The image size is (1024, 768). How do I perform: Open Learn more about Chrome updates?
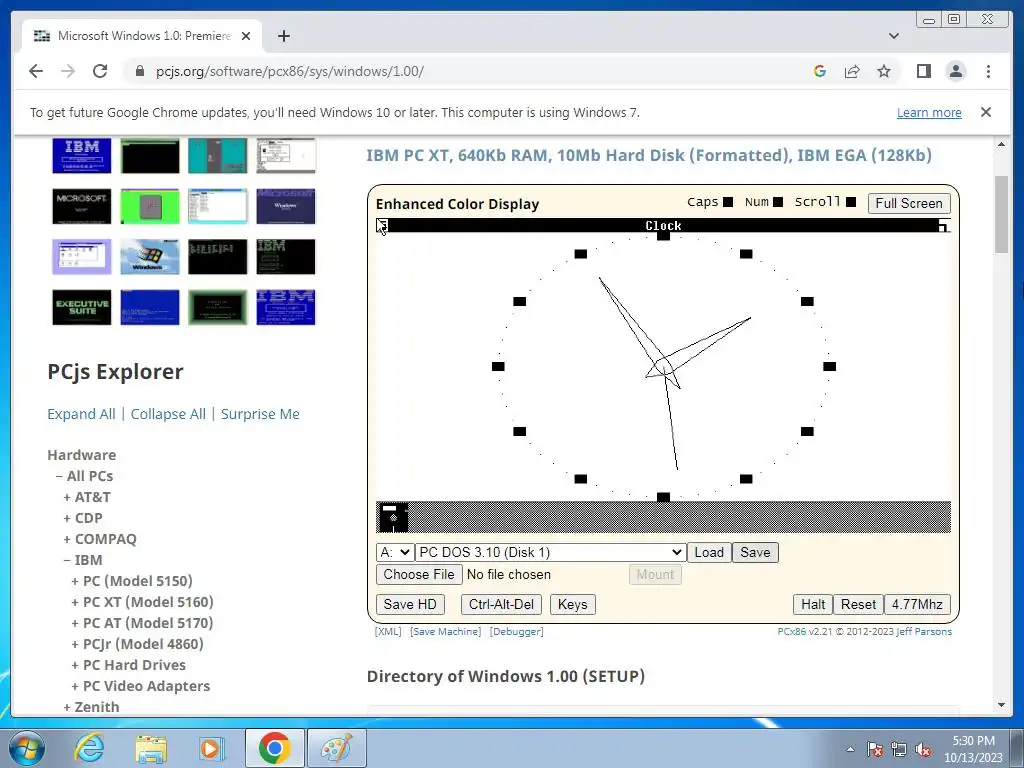(929, 112)
